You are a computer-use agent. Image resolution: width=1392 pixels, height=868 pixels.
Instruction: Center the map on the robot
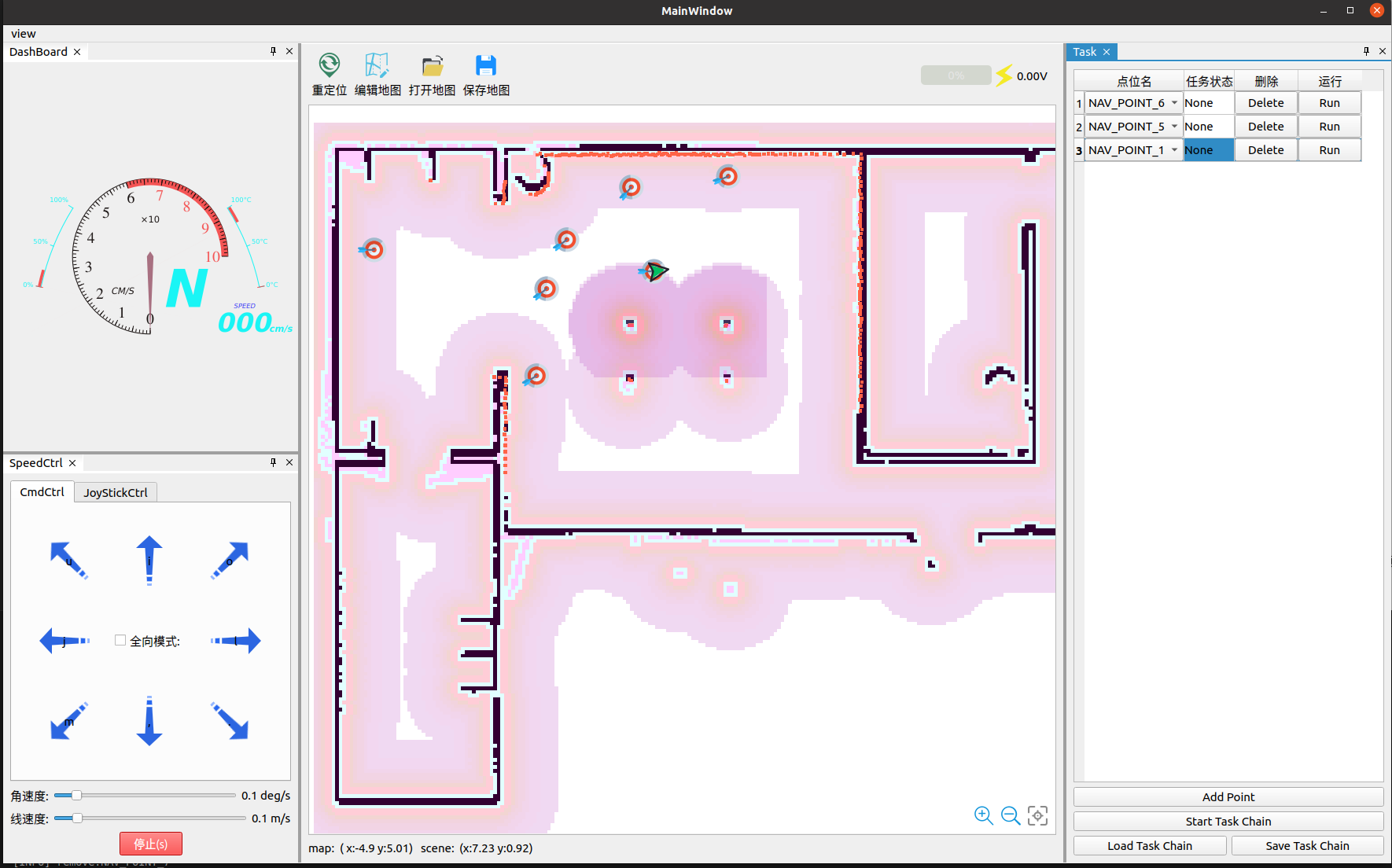tap(1038, 815)
